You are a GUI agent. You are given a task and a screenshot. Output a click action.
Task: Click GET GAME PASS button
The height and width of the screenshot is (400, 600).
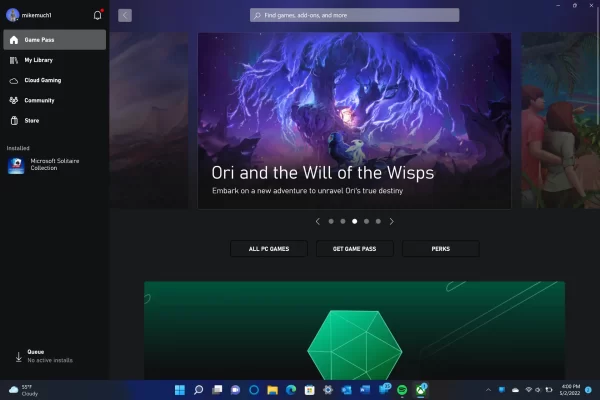coord(354,249)
